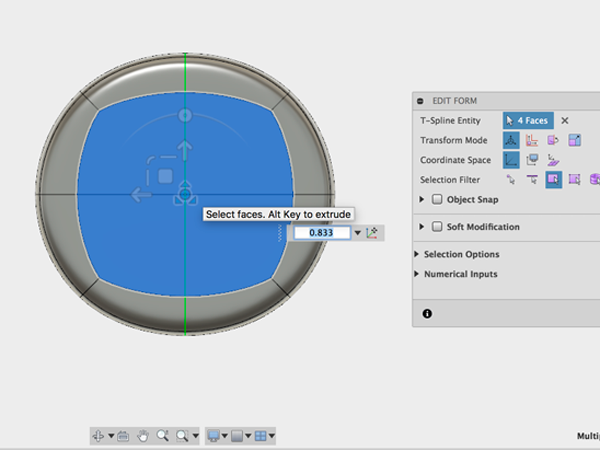Activate the Orbit tool in navigation bar

98,436
